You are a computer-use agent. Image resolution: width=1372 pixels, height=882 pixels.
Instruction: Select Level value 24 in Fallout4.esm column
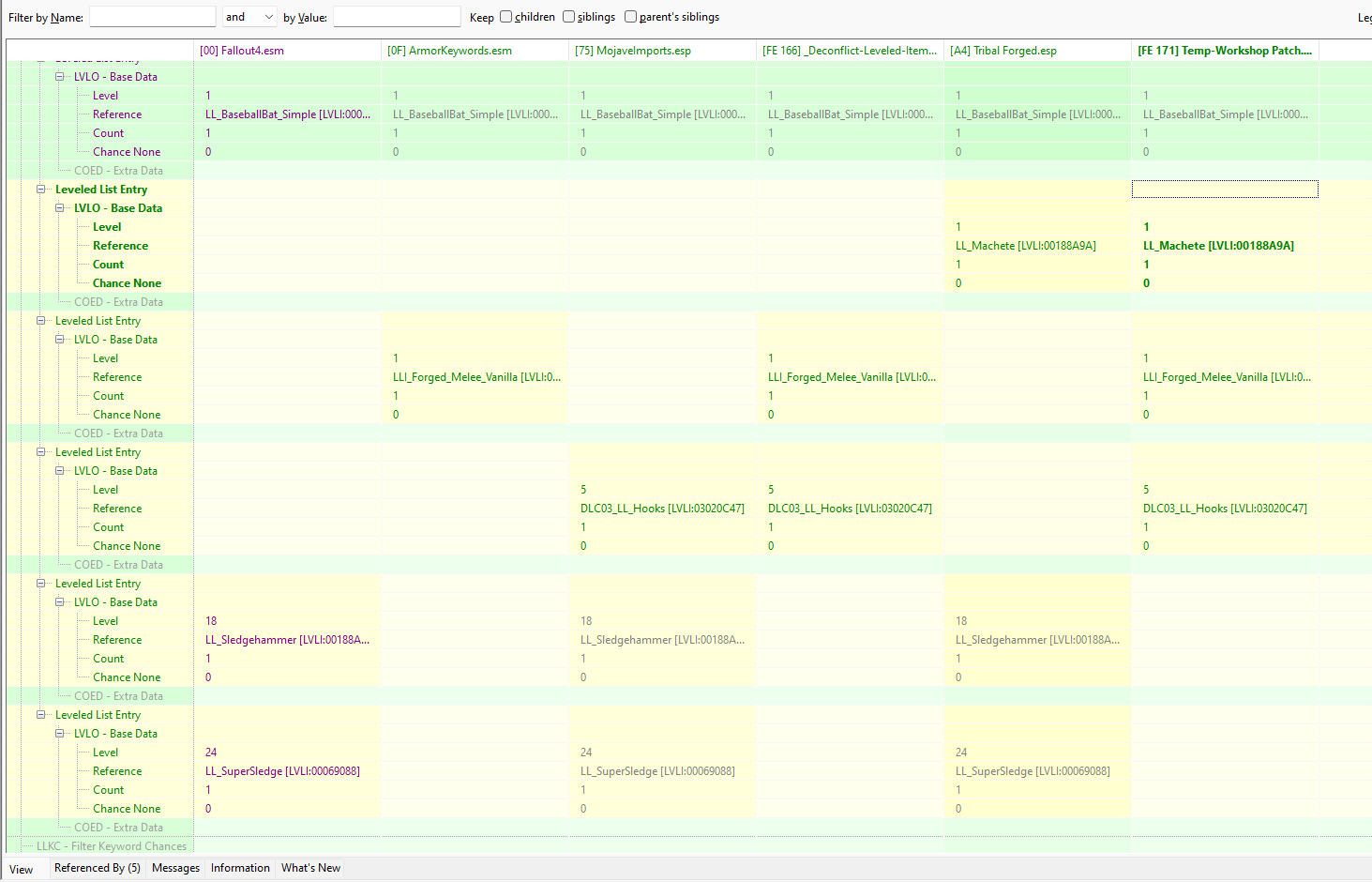[287, 753]
